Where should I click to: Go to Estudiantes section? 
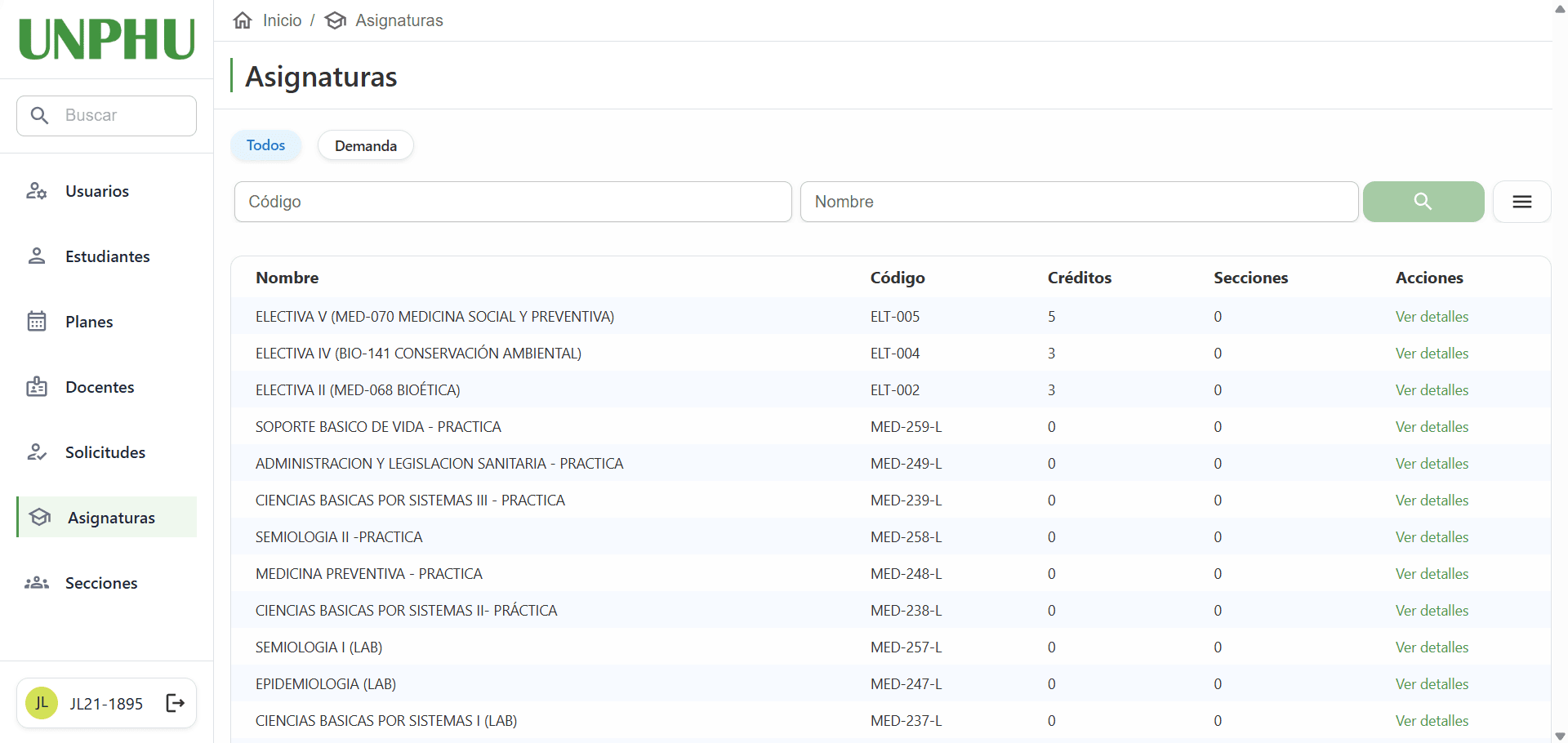pos(107,256)
